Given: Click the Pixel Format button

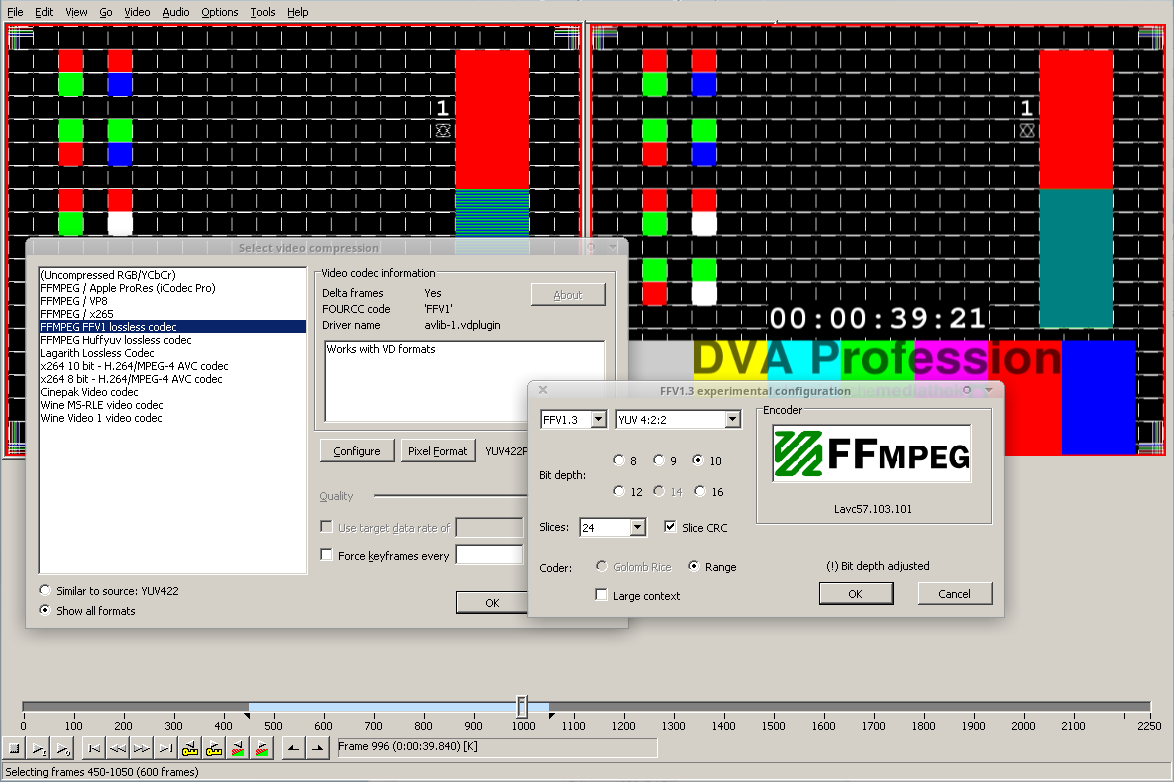Looking at the screenshot, I should [x=437, y=451].
